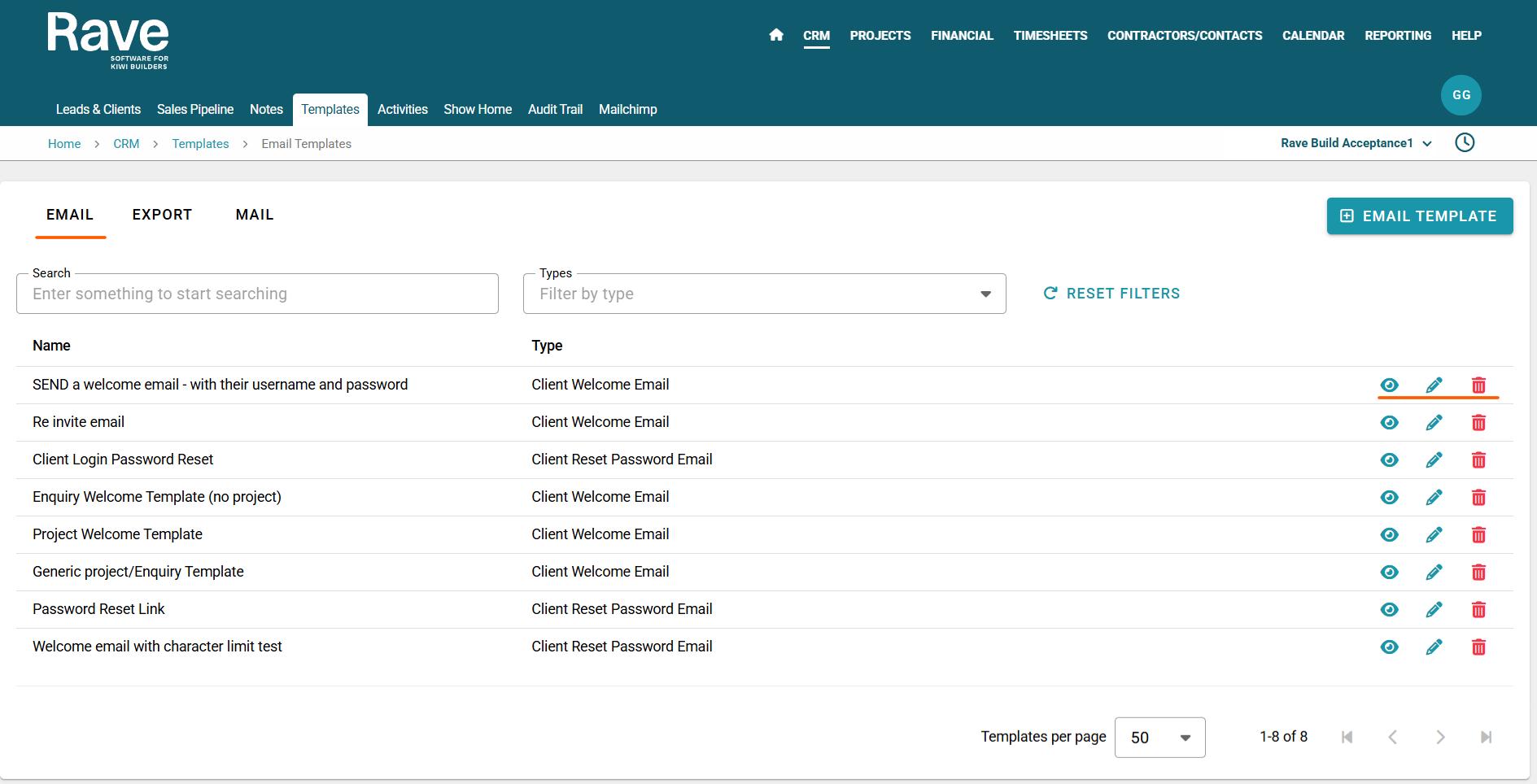The image size is (1537, 784).
Task: Open the Types filter dropdown
Action: click(x=764, y=294)
